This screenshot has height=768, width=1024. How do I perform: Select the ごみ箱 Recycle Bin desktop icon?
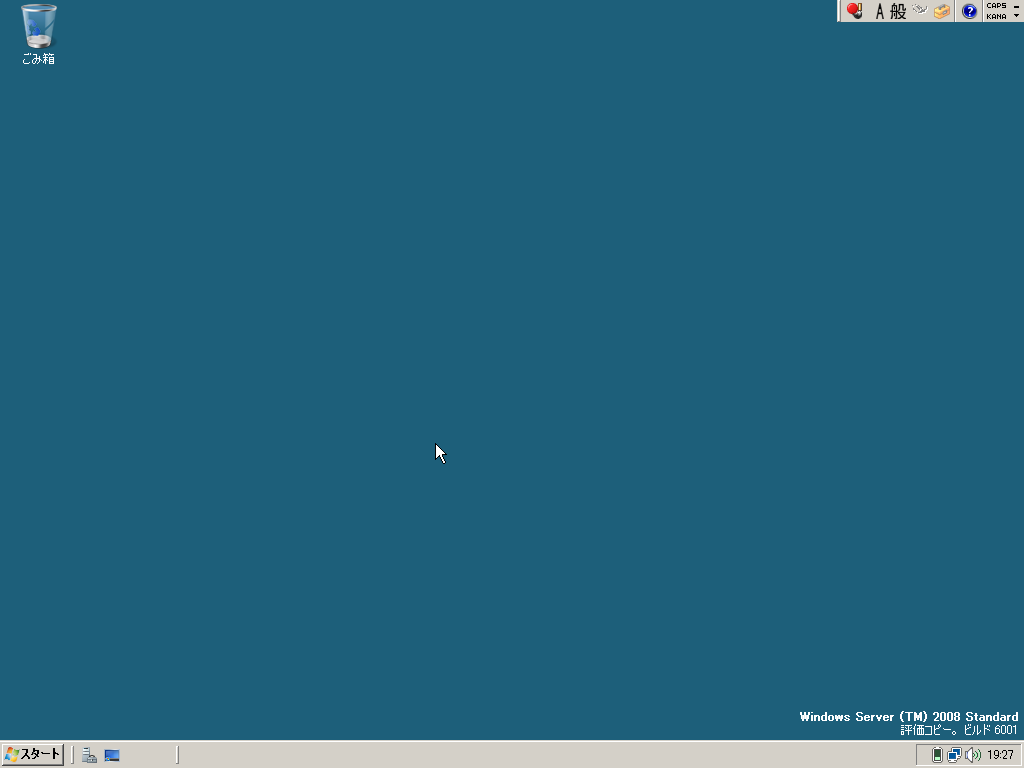pos(39,35)
